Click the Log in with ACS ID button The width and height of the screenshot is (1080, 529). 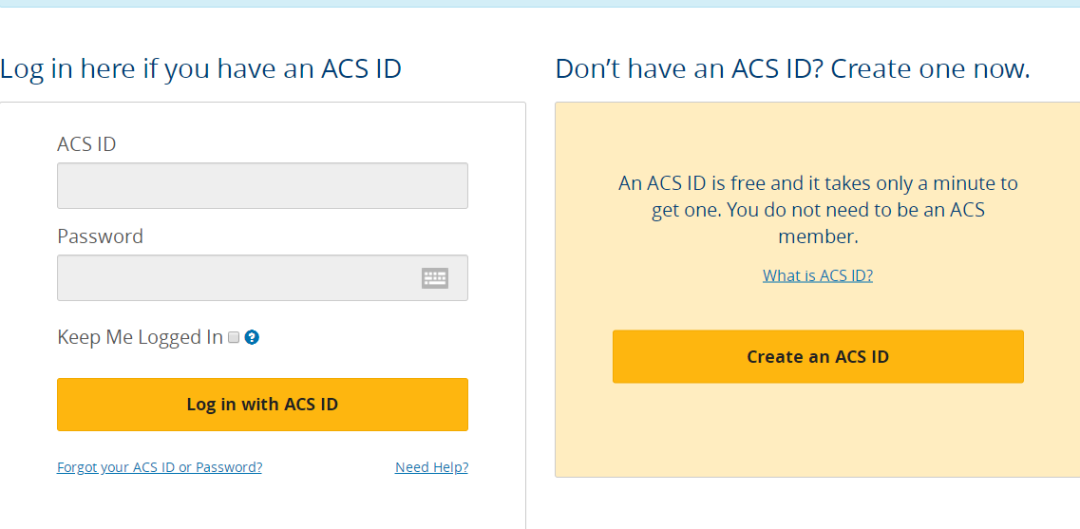[x=262, y=404]
